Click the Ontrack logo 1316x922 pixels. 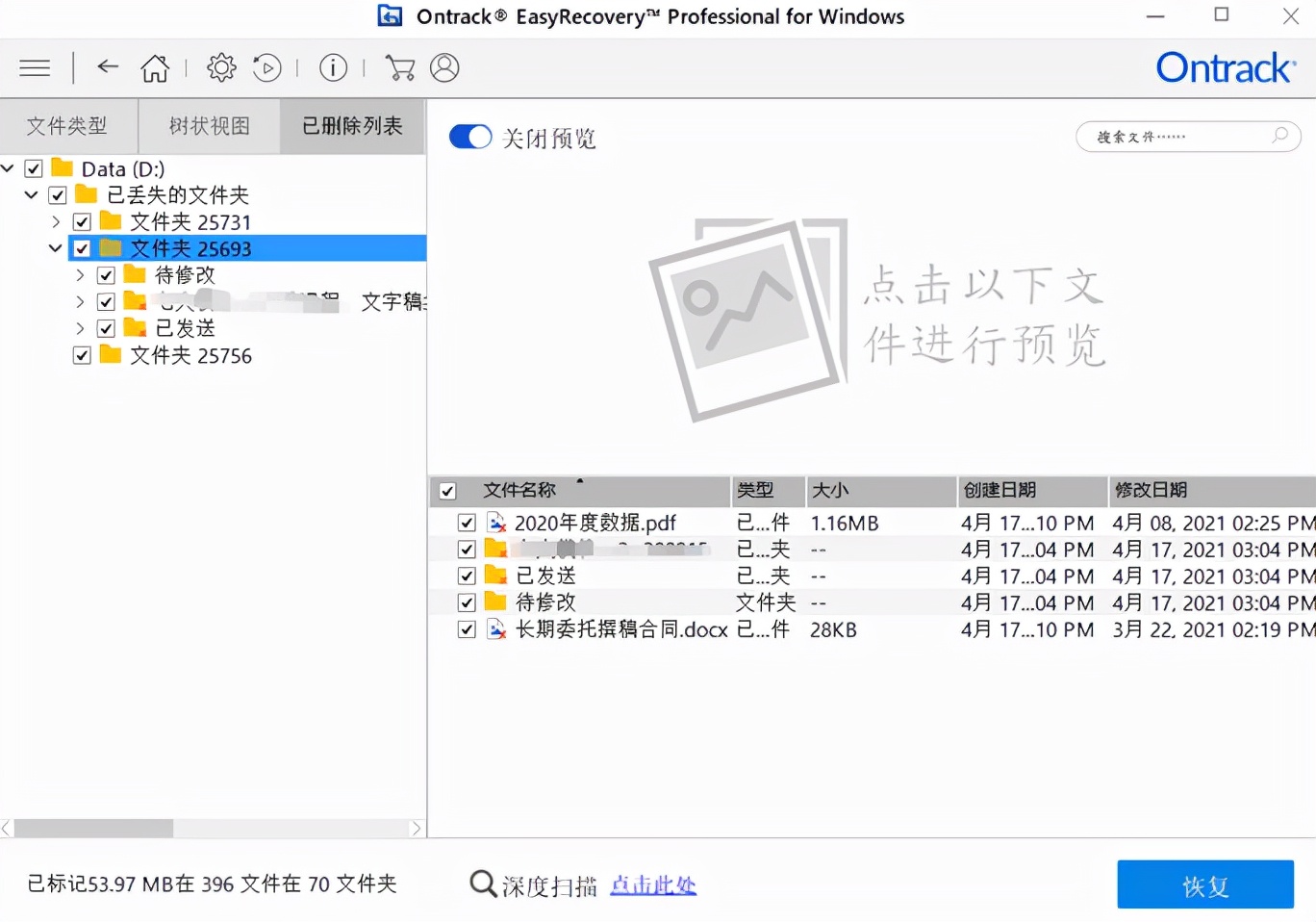point(1226,67)
